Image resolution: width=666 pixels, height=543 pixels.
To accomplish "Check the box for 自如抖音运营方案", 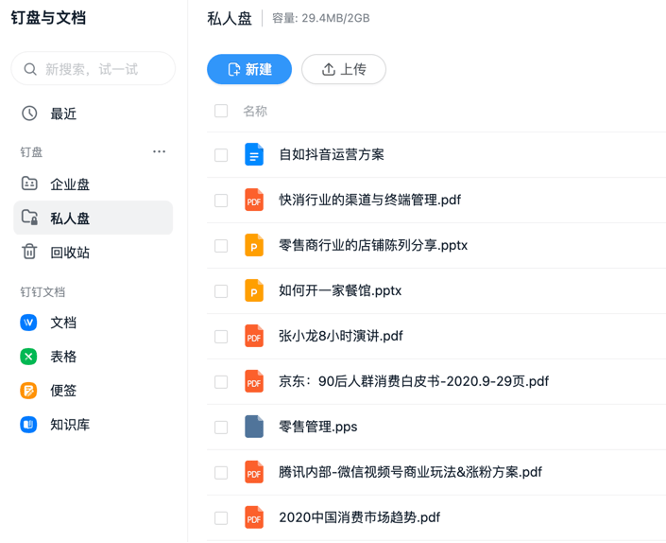I will click(x=221, y=155).
